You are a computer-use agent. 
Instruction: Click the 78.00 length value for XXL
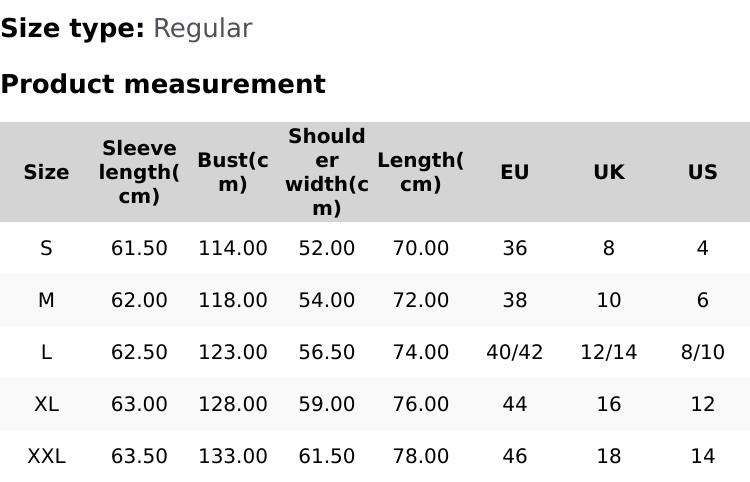[x=420, y=456]
